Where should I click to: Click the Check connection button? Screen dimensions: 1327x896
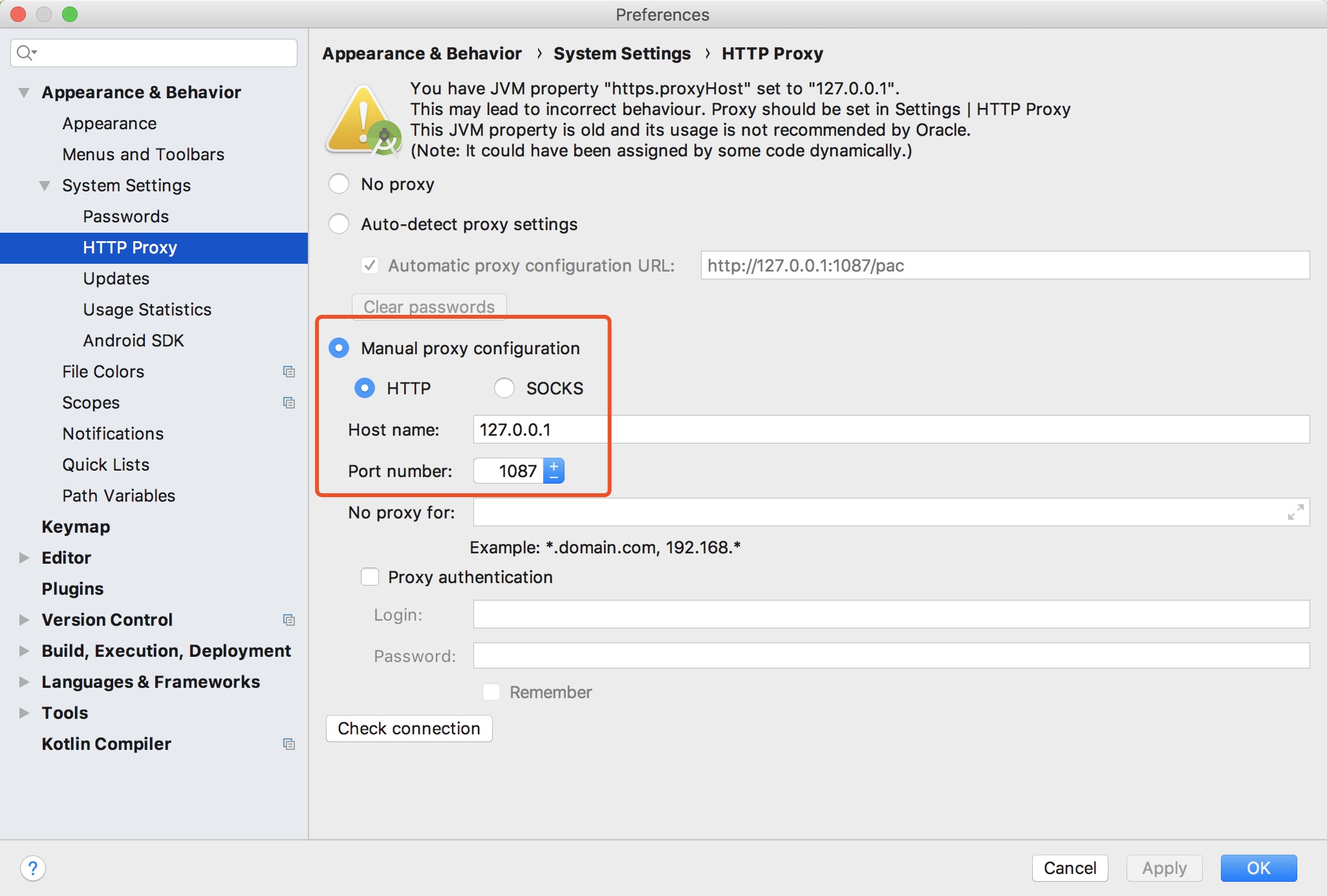pyautogui.click(x=409, y=729)
